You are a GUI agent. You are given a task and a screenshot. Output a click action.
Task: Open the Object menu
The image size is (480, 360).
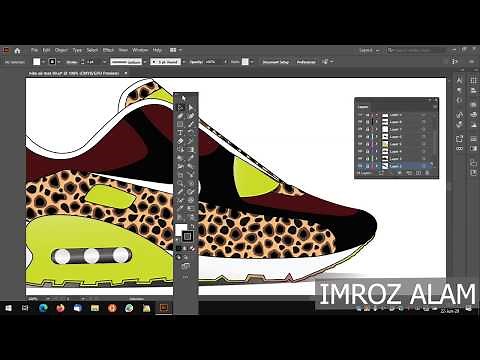61,50
